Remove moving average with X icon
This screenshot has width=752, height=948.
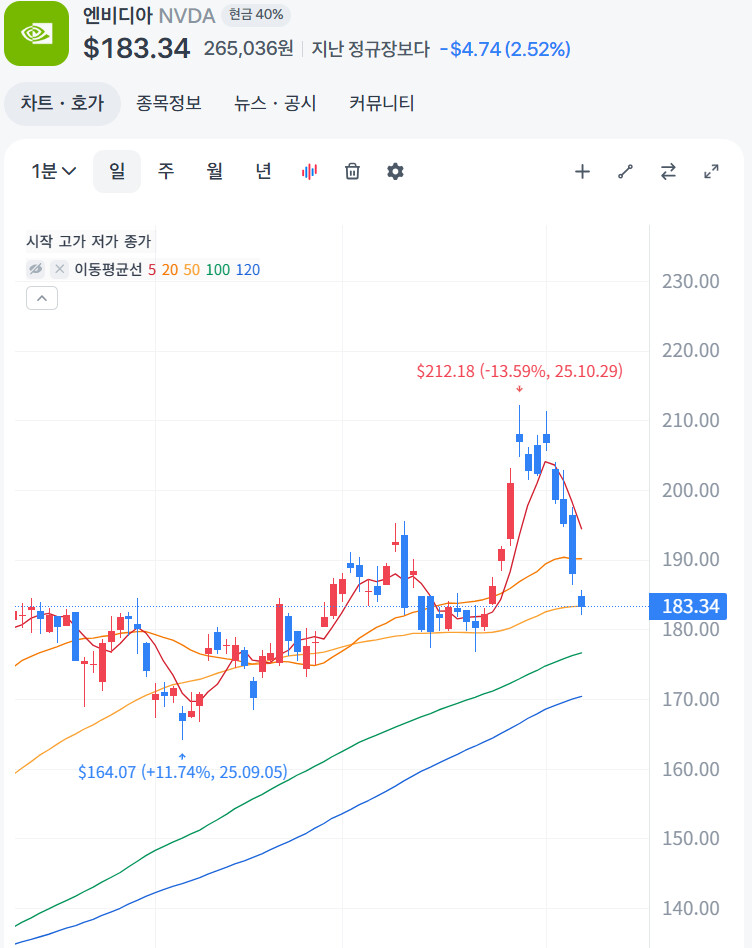[59, 269]
